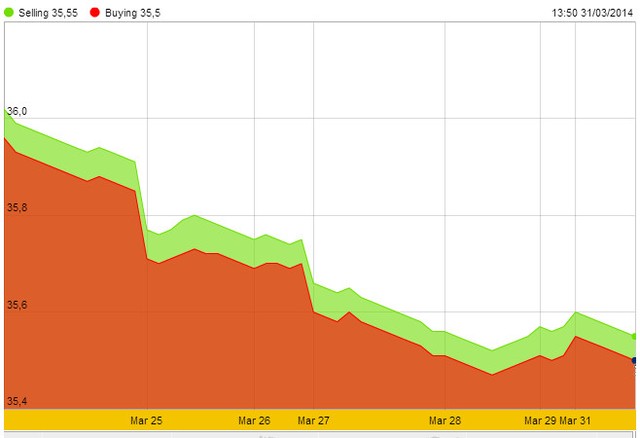Select the Mar 25 date marker

click(147, 421)
